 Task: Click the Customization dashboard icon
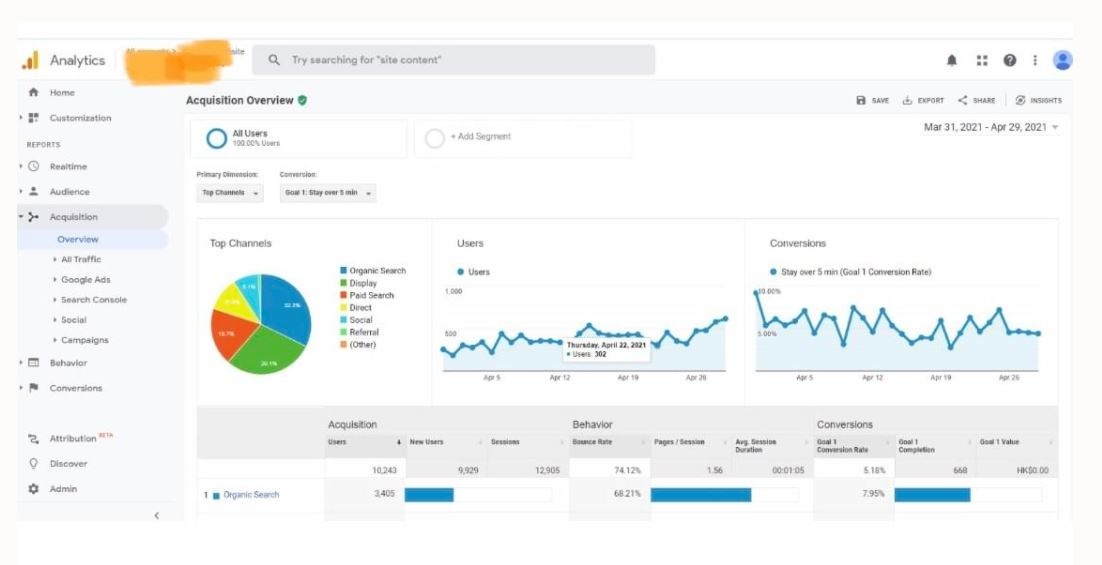coord(33,118)
